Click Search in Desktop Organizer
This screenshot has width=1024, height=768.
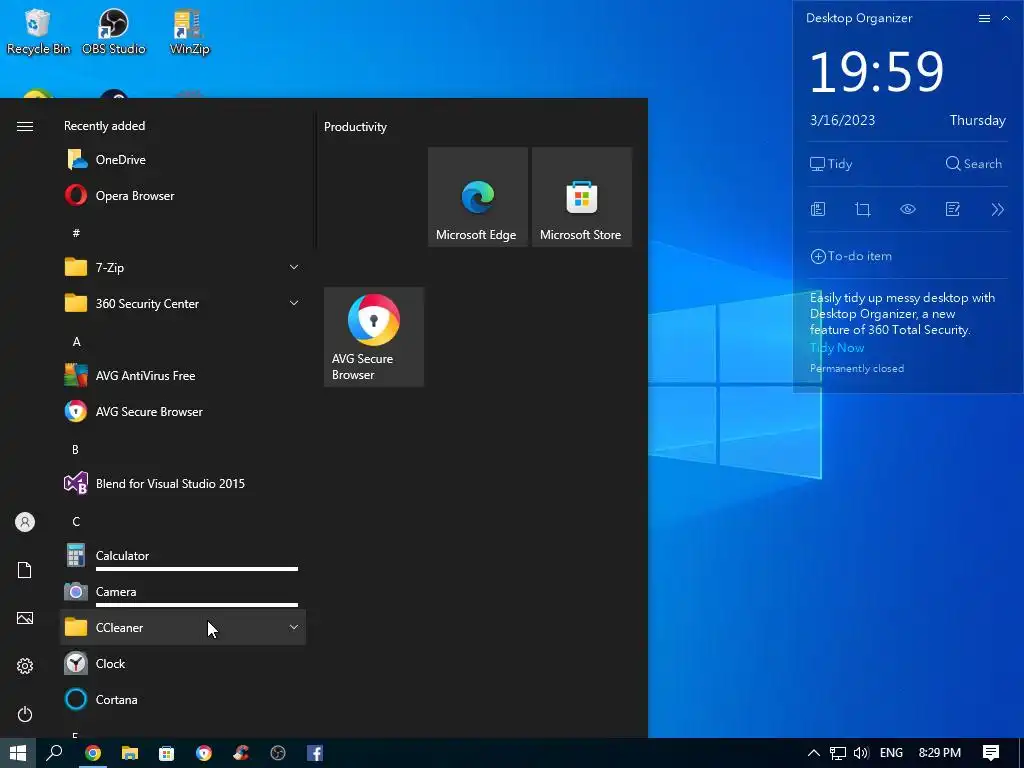[973, 164]
